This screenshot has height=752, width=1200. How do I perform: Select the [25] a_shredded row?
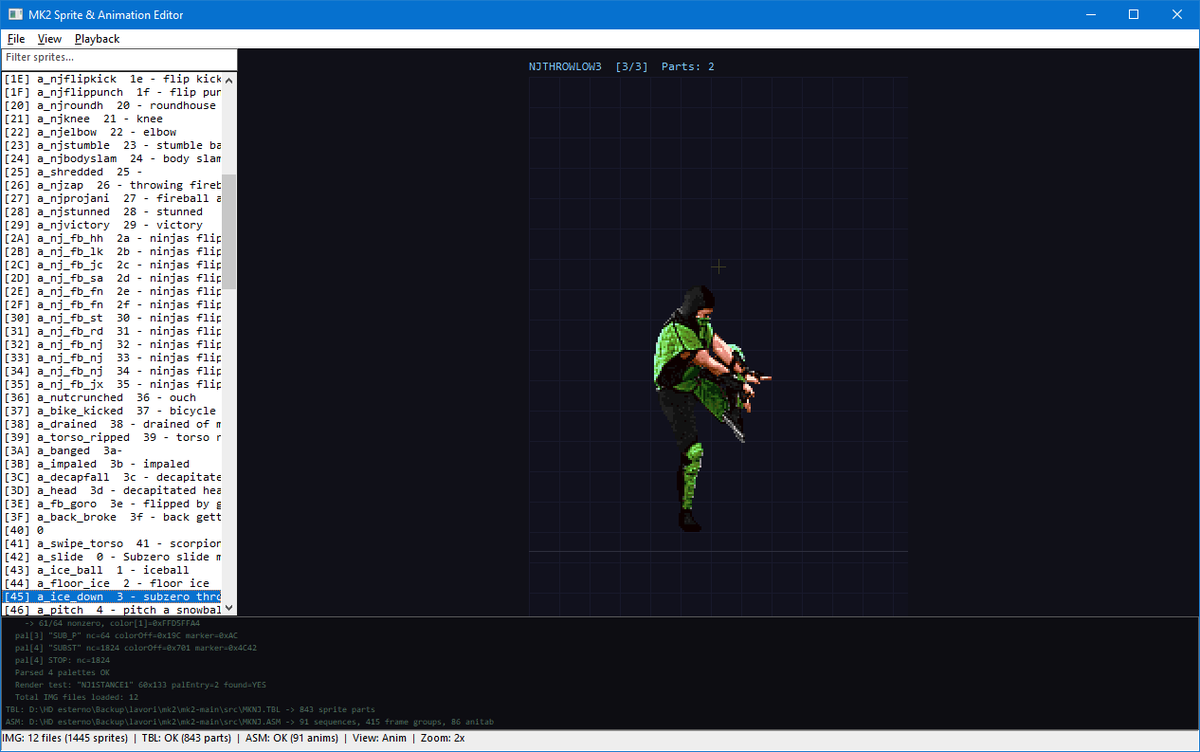pos(111,172)
